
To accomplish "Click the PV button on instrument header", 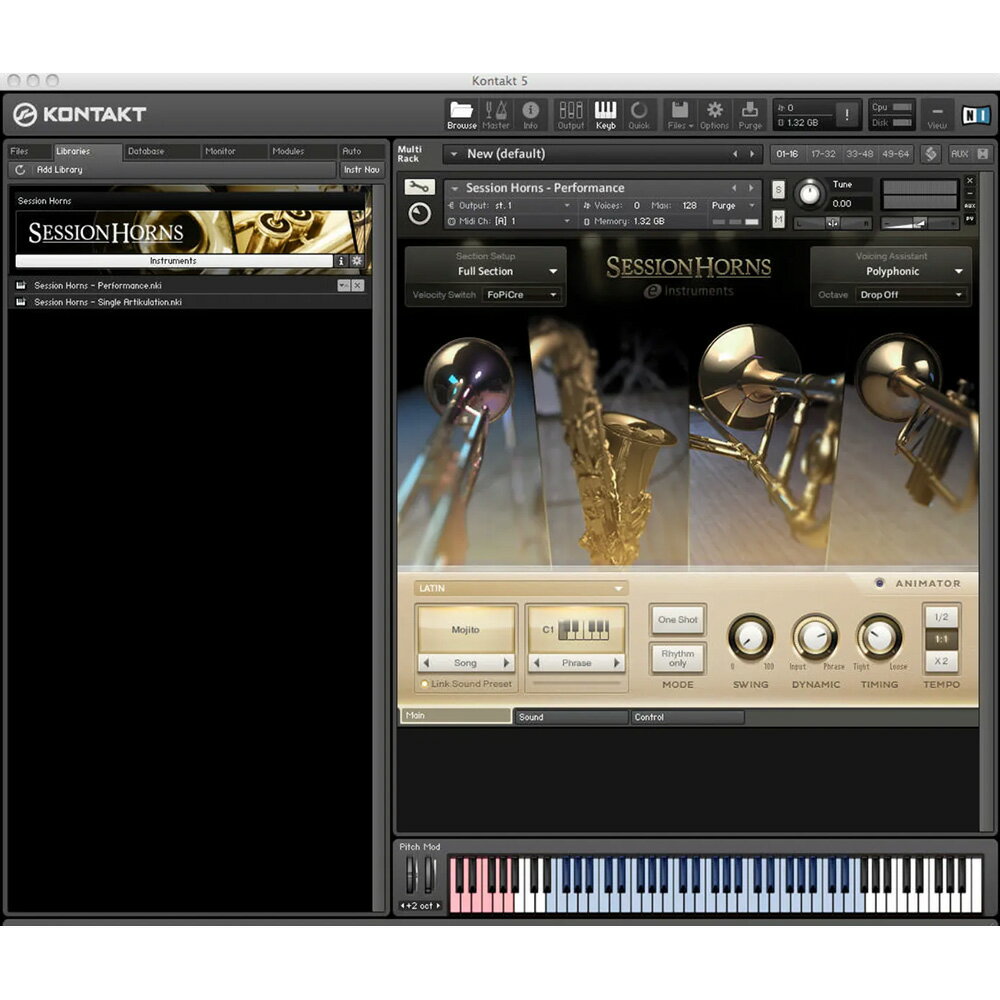I will pyautogui.click(x=969, y=219).
